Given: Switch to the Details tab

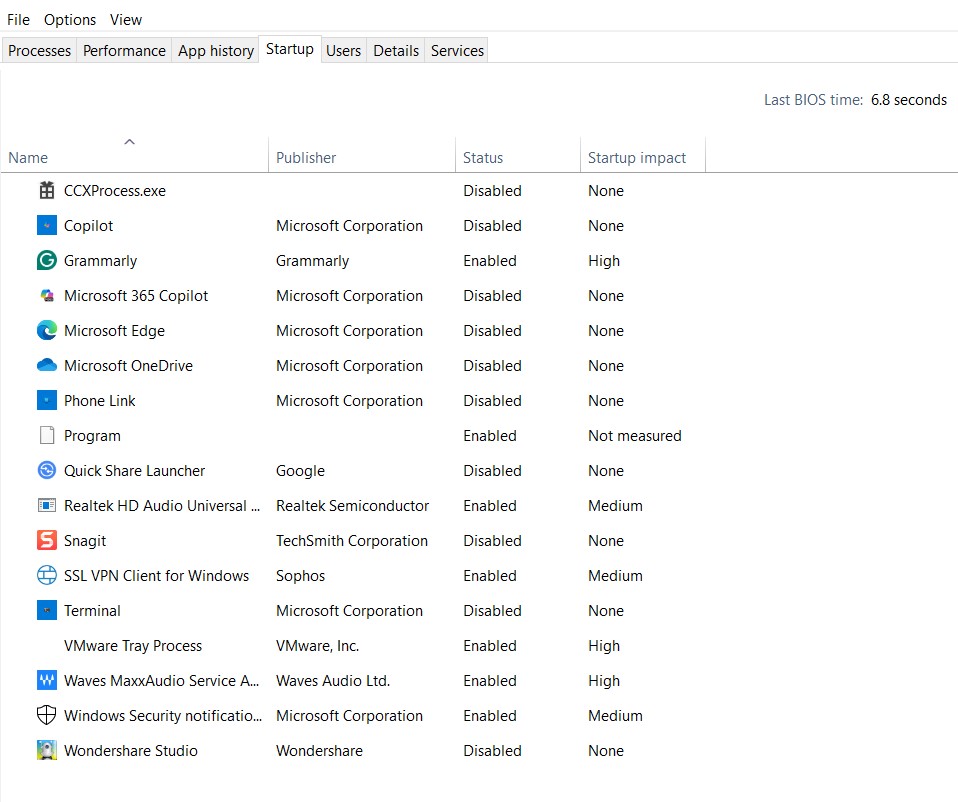Looking at the screenshot, I should click(396, 51).
